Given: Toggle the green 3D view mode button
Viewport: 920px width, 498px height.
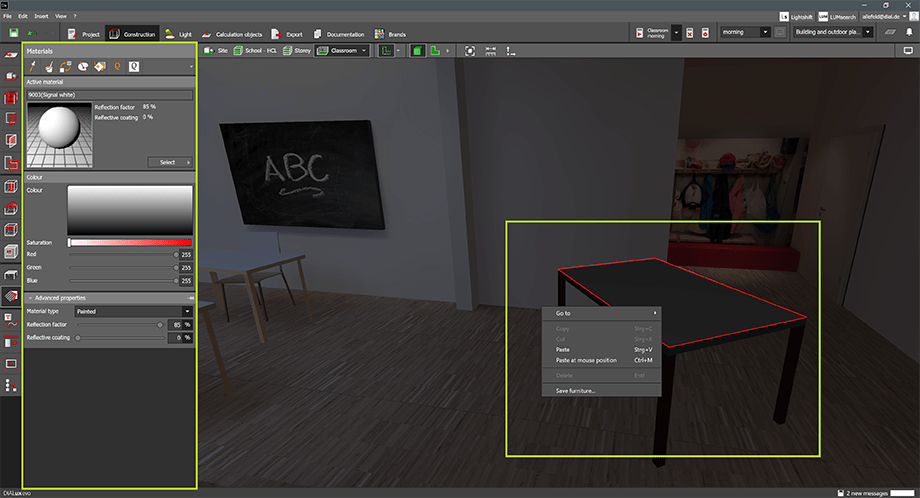Looking at the screenshot, I should pos(417,50).
